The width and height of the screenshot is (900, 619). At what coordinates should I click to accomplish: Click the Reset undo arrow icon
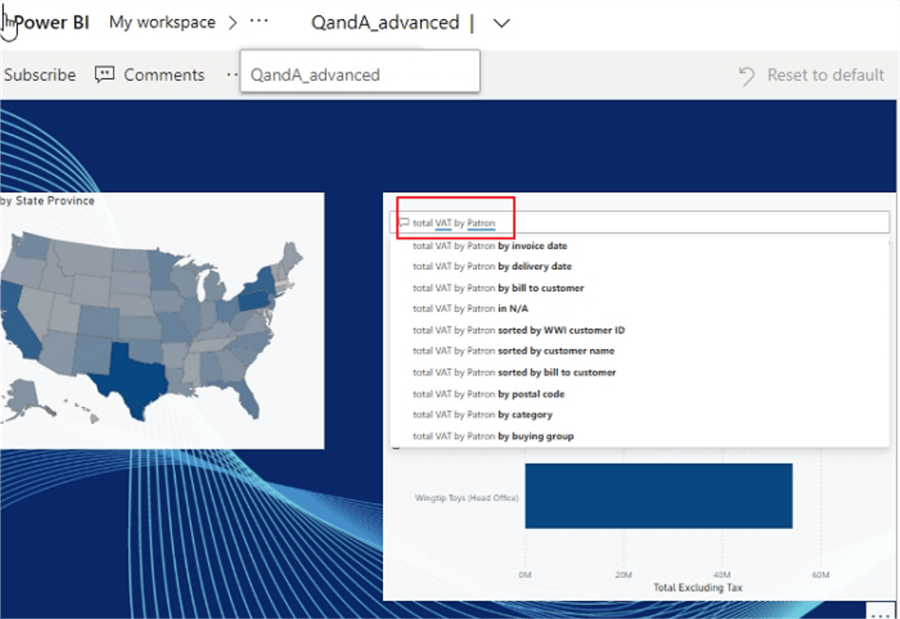coord(747,76)
